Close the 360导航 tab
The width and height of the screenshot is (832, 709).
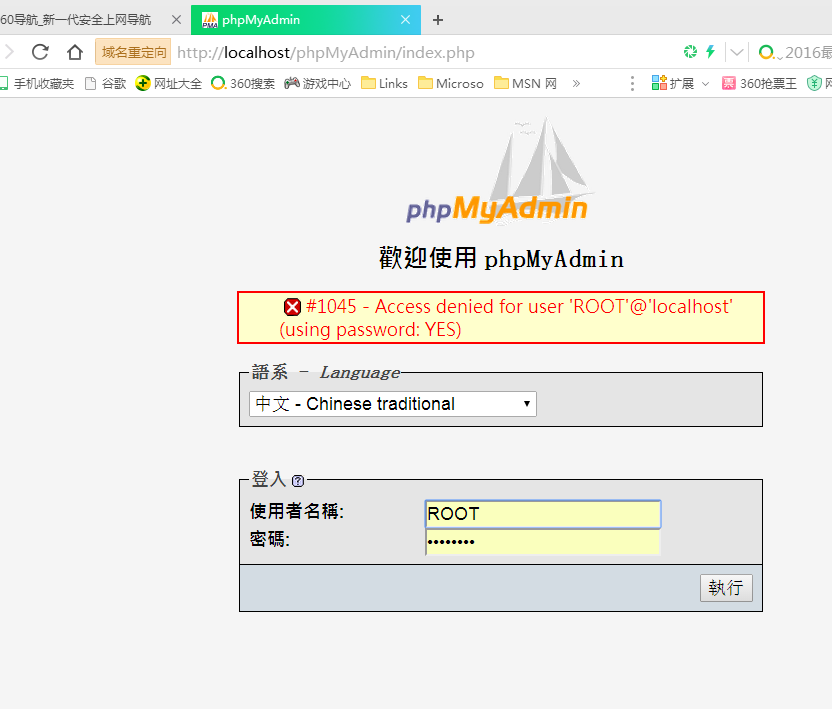coord(177,20)
